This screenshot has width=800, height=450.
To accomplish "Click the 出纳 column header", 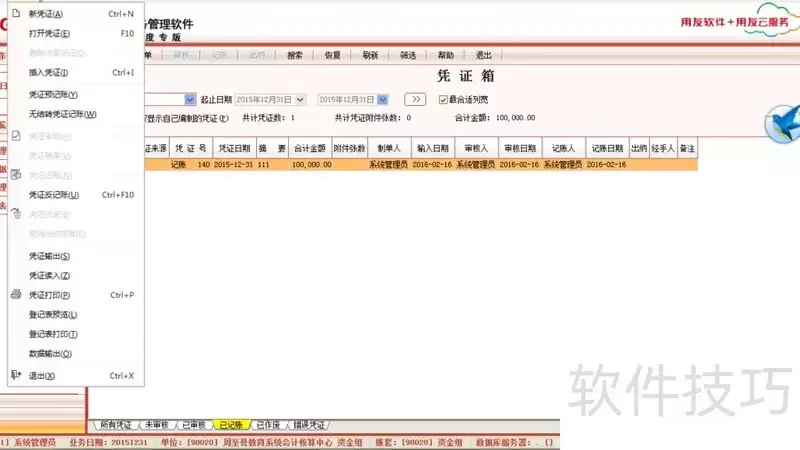I will 639,148.
